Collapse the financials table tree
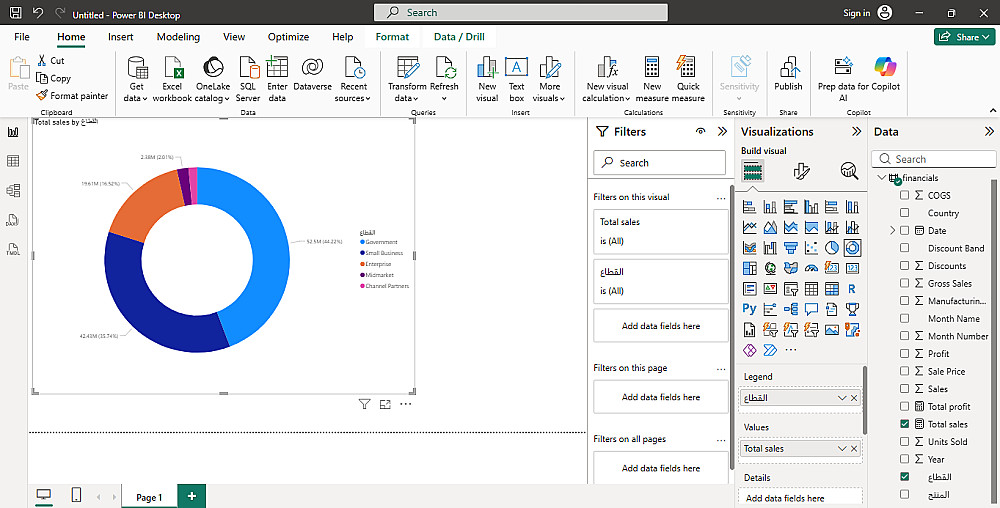This screenshot has height=508, width=1000. click(882, 178)
